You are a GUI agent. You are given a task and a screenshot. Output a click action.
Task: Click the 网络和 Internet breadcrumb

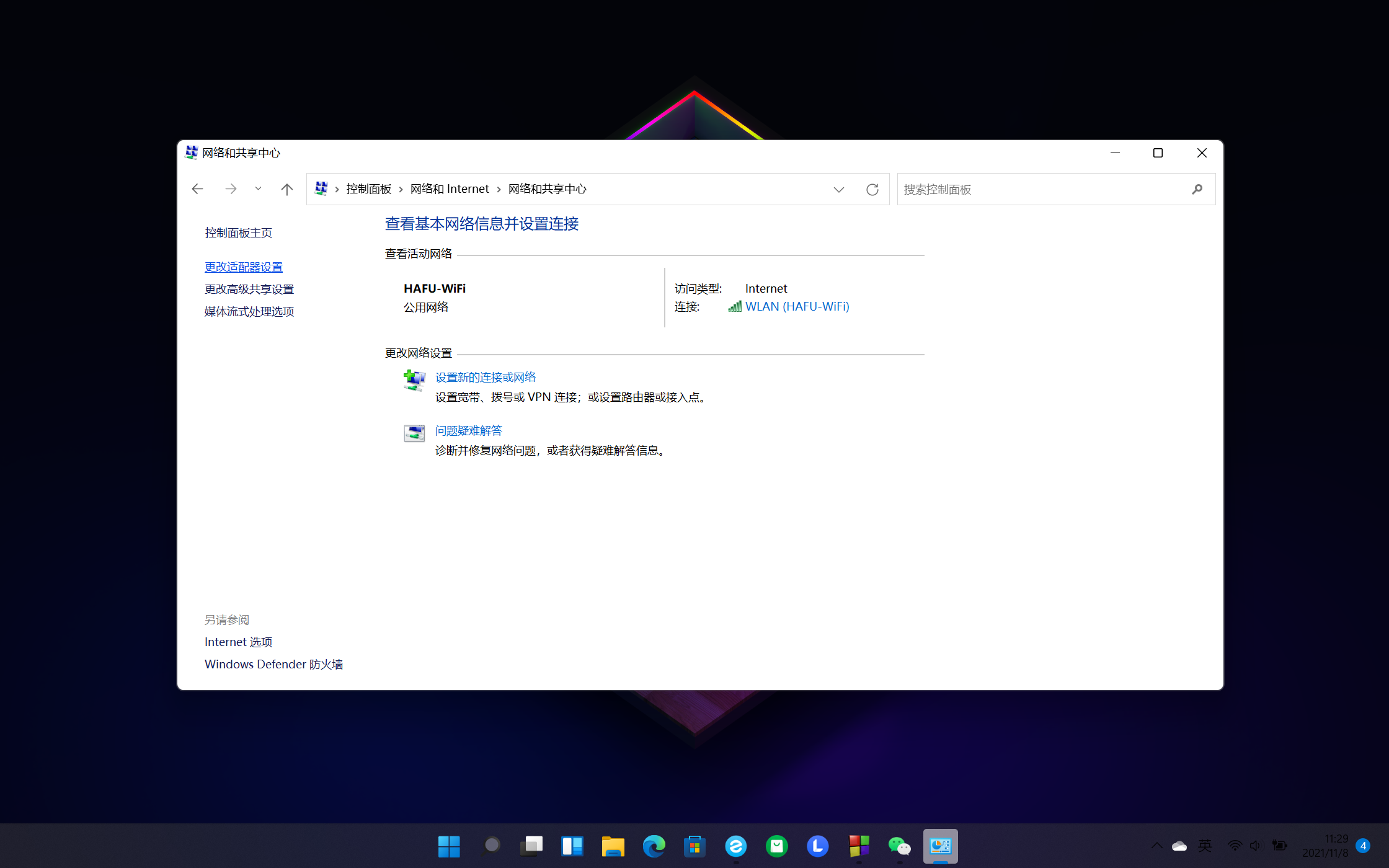pyautogui.click(x=450, y=189)
